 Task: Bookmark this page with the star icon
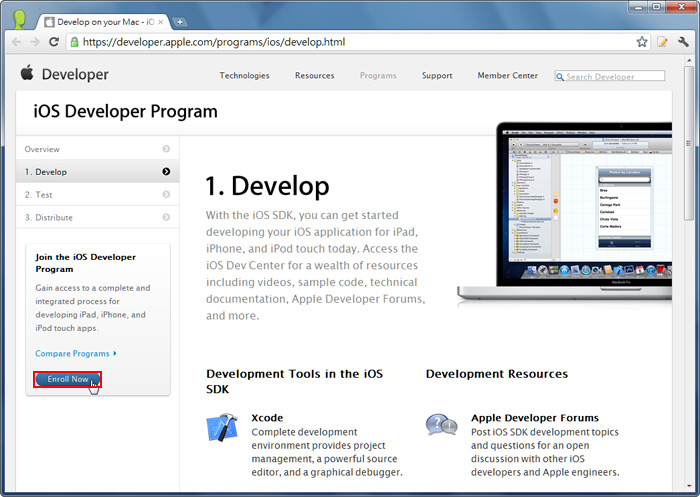(x=642, y=42)
